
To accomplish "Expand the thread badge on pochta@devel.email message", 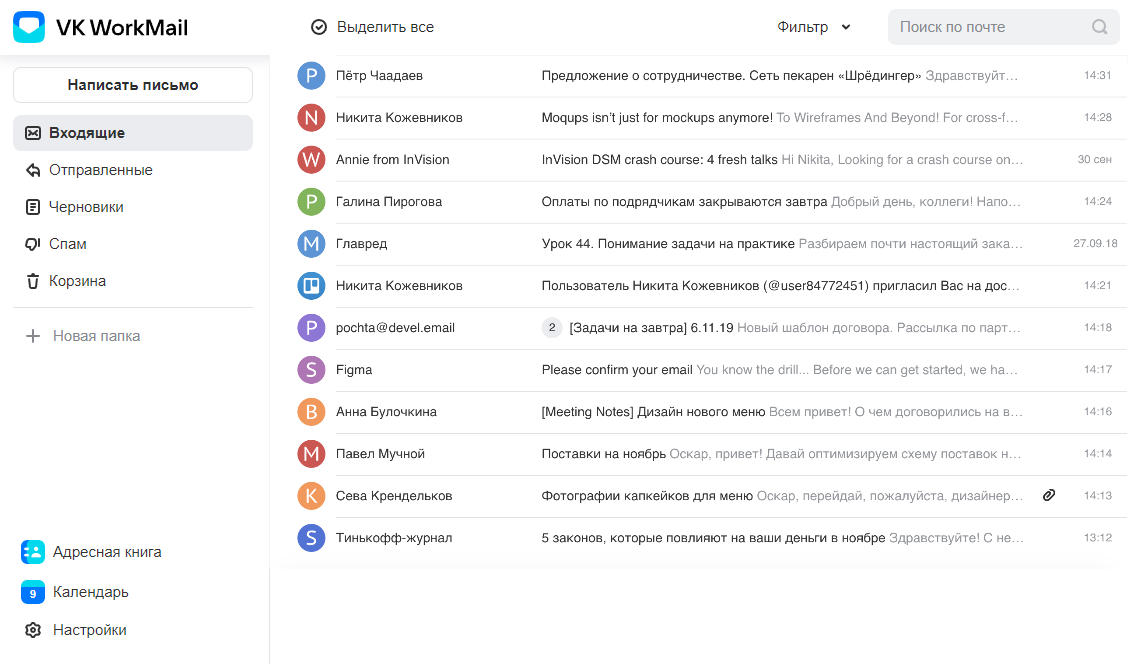I will [x=553, y=327].
